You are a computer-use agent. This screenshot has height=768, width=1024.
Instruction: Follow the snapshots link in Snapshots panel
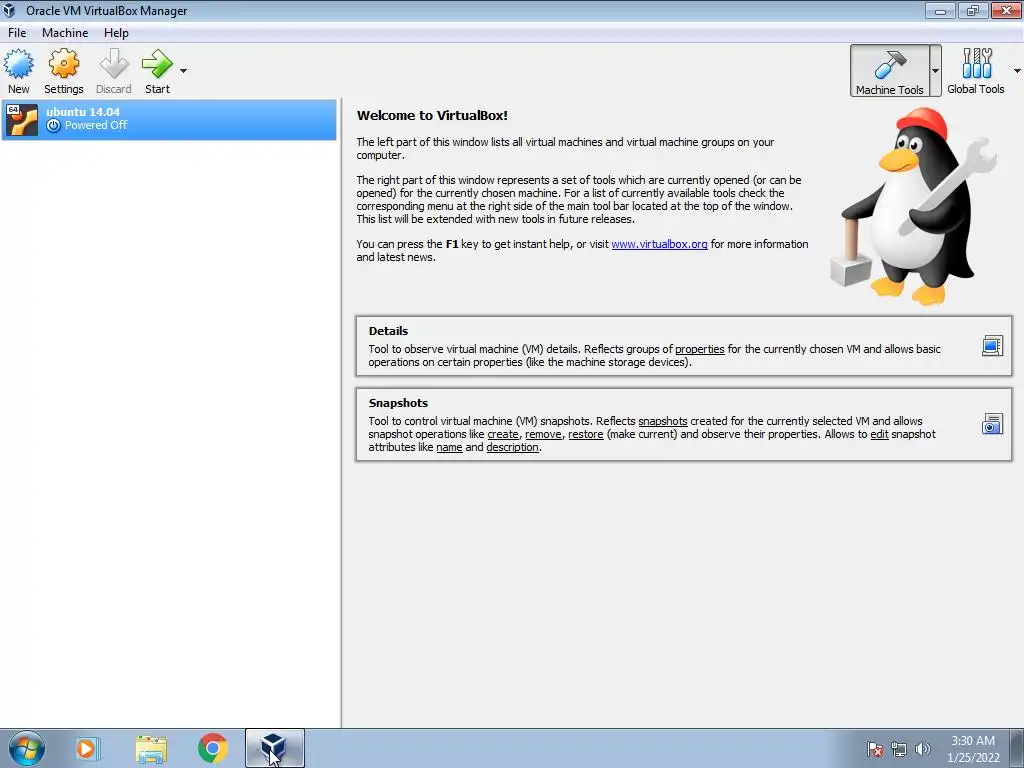(663, 421)
